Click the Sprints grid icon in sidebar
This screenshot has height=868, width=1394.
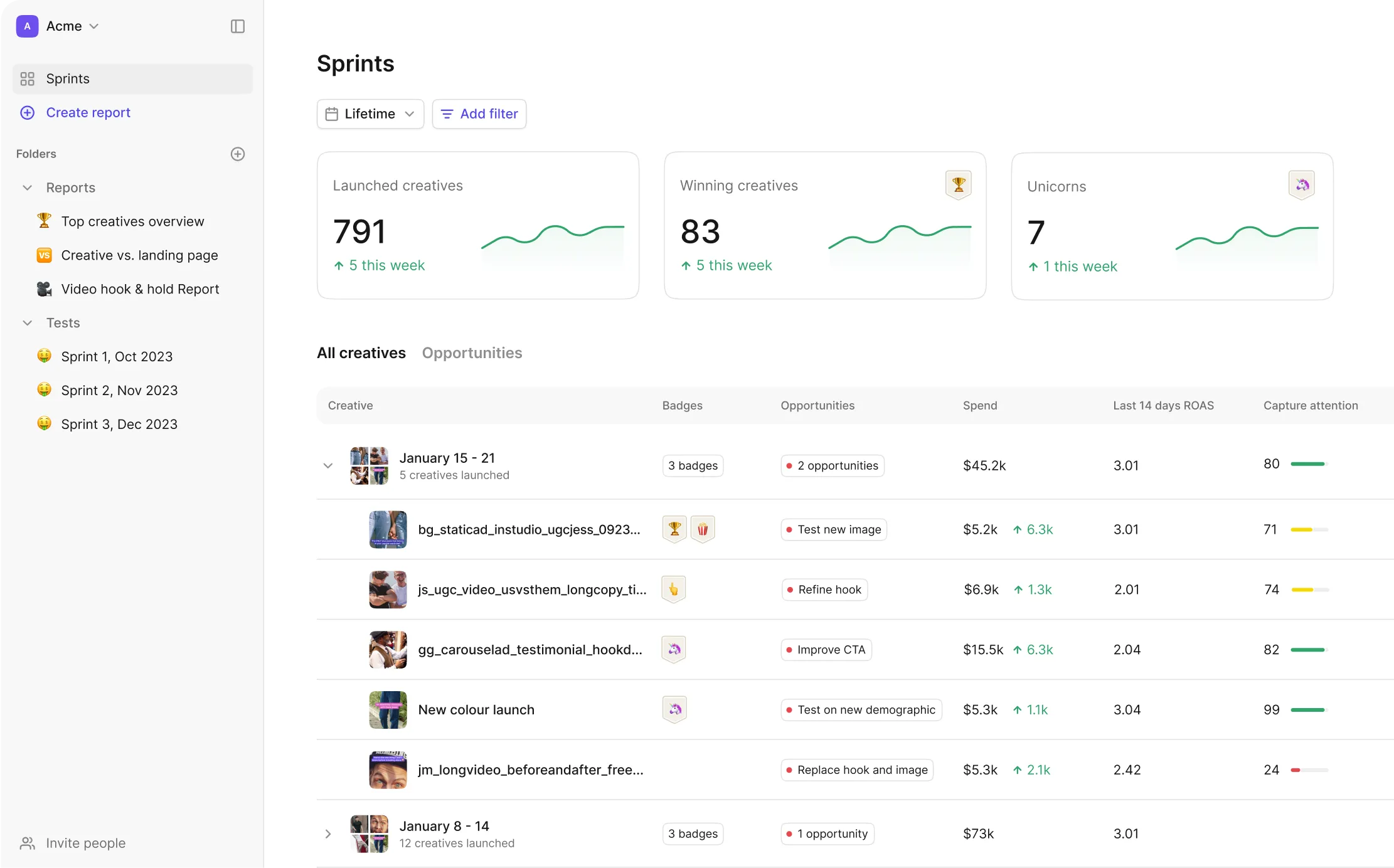[27, 79]
